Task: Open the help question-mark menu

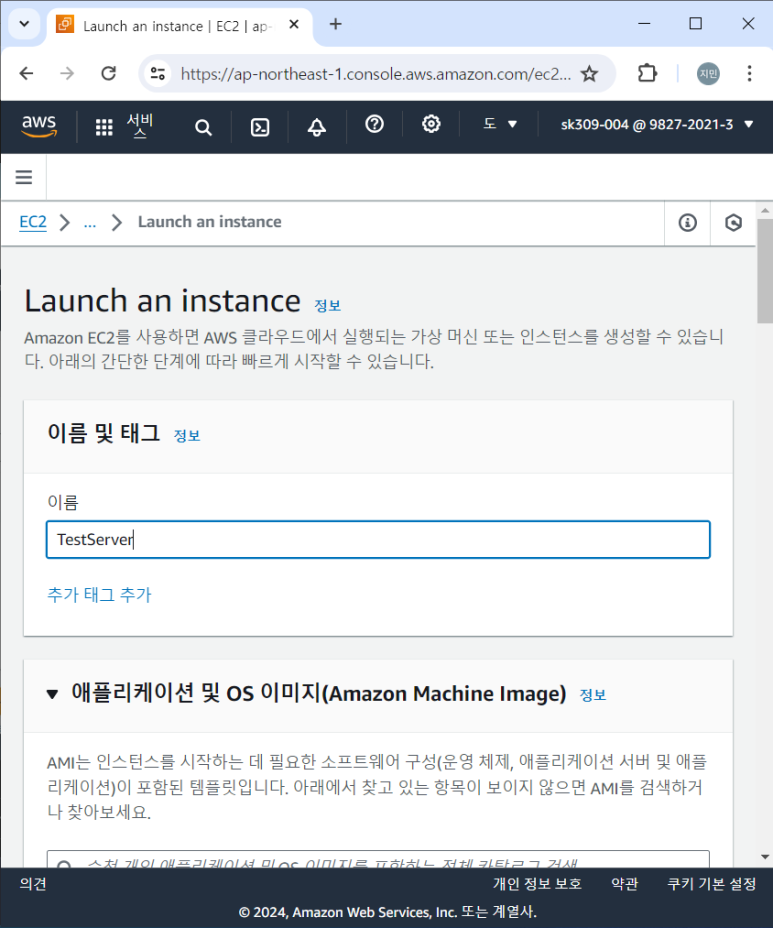Action: click(x=374, y=124)
